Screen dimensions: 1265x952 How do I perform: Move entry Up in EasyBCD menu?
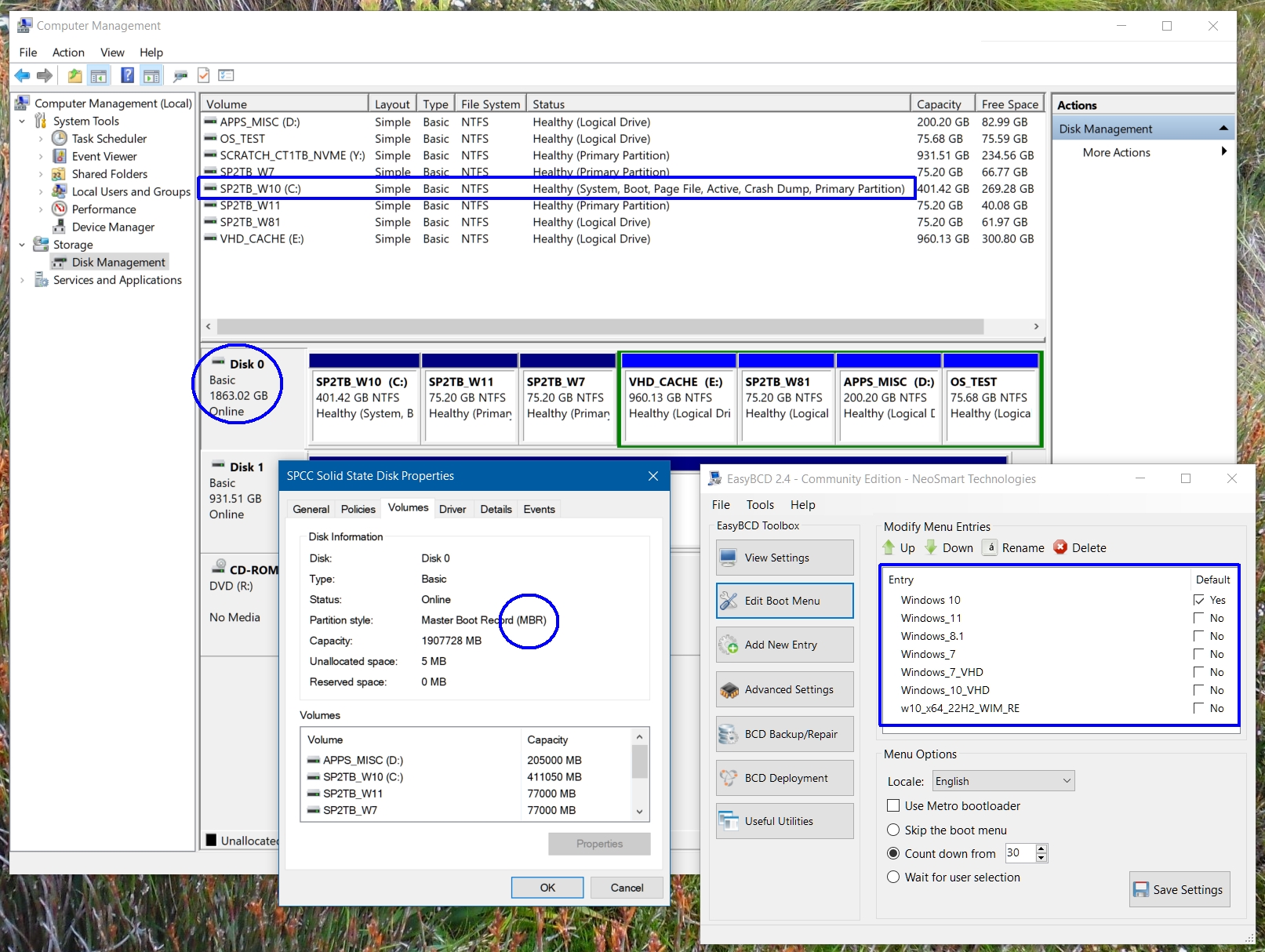899,547
